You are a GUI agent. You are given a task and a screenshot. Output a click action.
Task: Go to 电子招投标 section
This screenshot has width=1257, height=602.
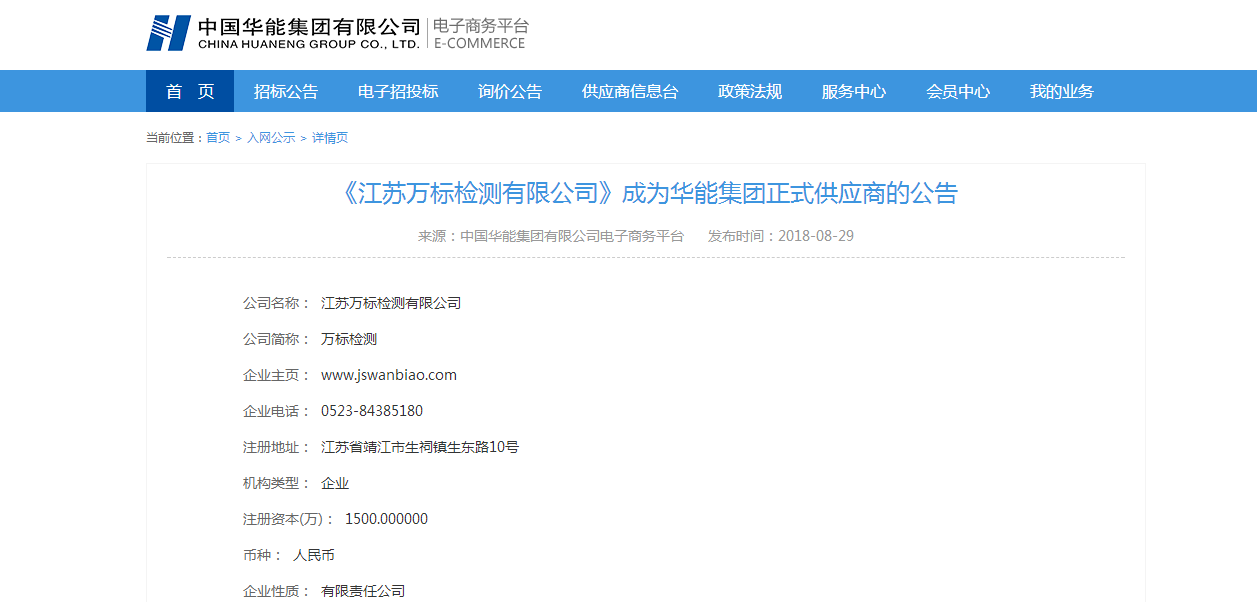398,91
